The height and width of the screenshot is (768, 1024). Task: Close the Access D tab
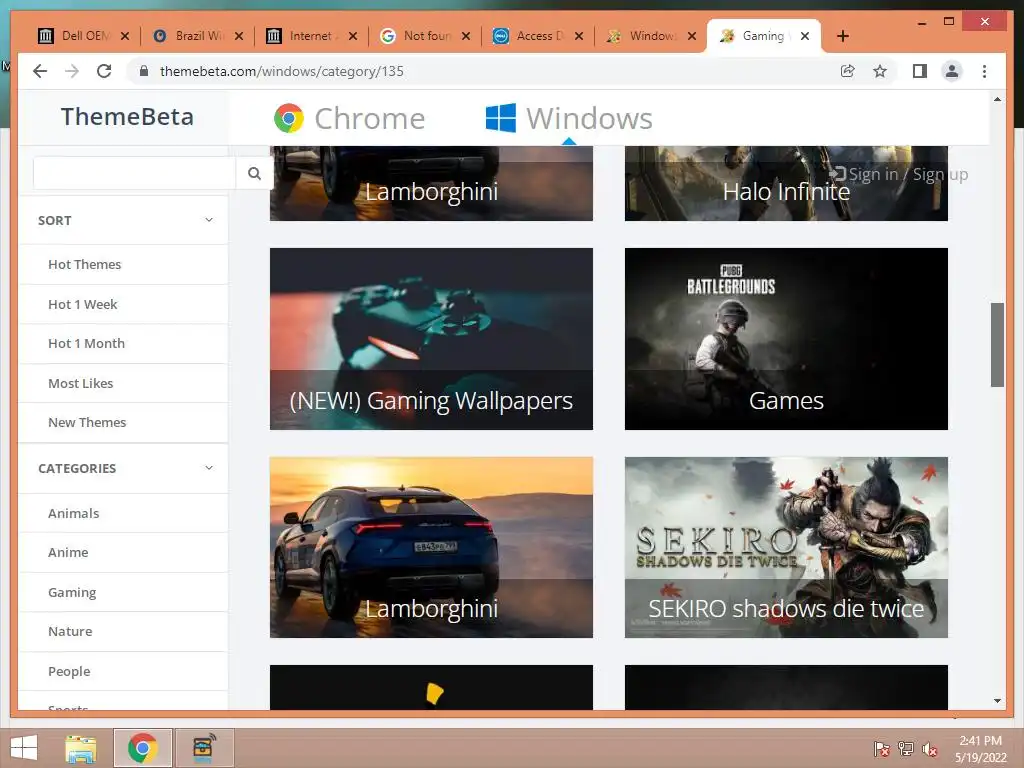579,36
